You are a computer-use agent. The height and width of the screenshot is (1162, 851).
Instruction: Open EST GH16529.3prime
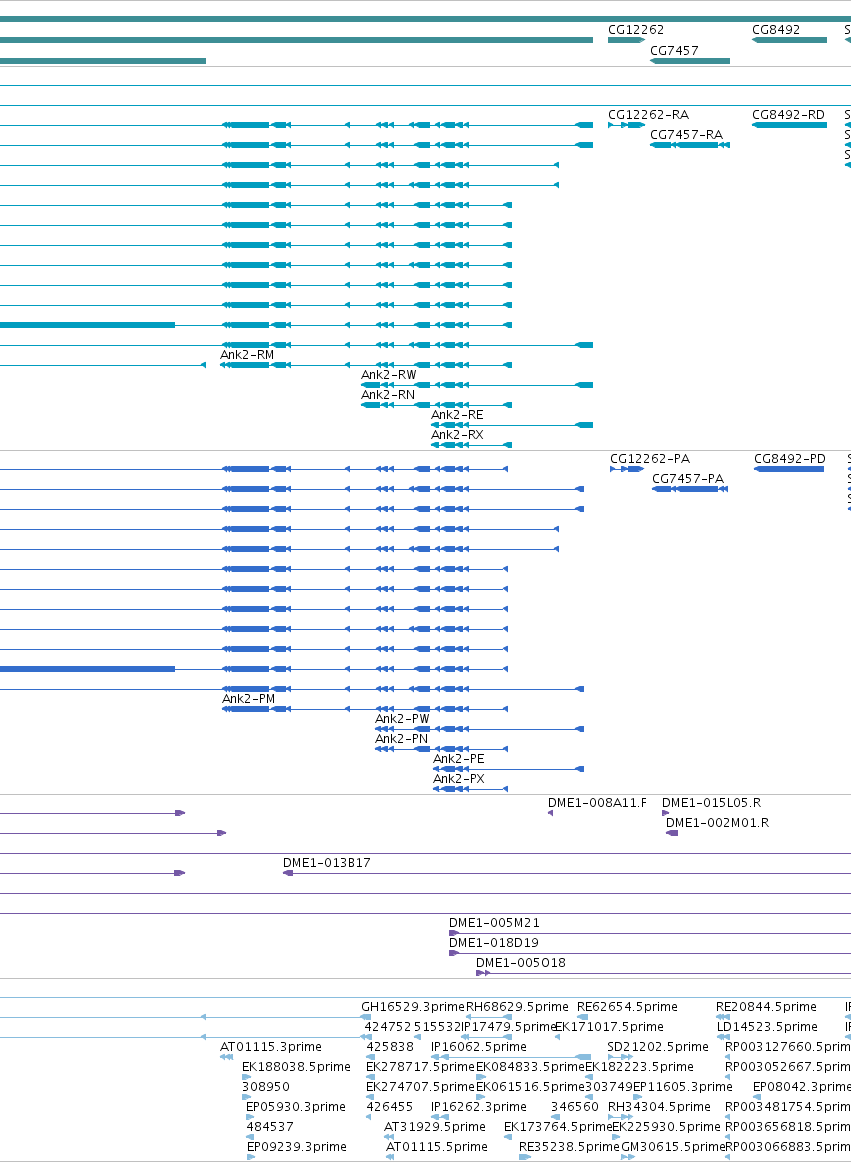click(413, 1007)
